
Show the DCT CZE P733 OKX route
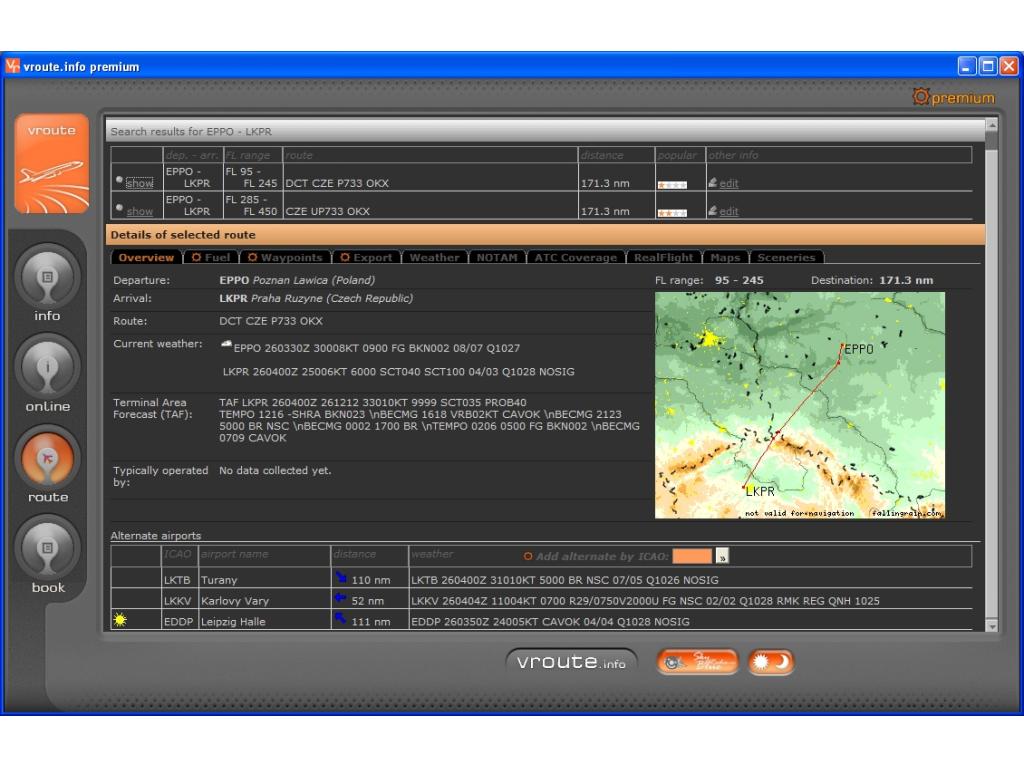point(140,183)
